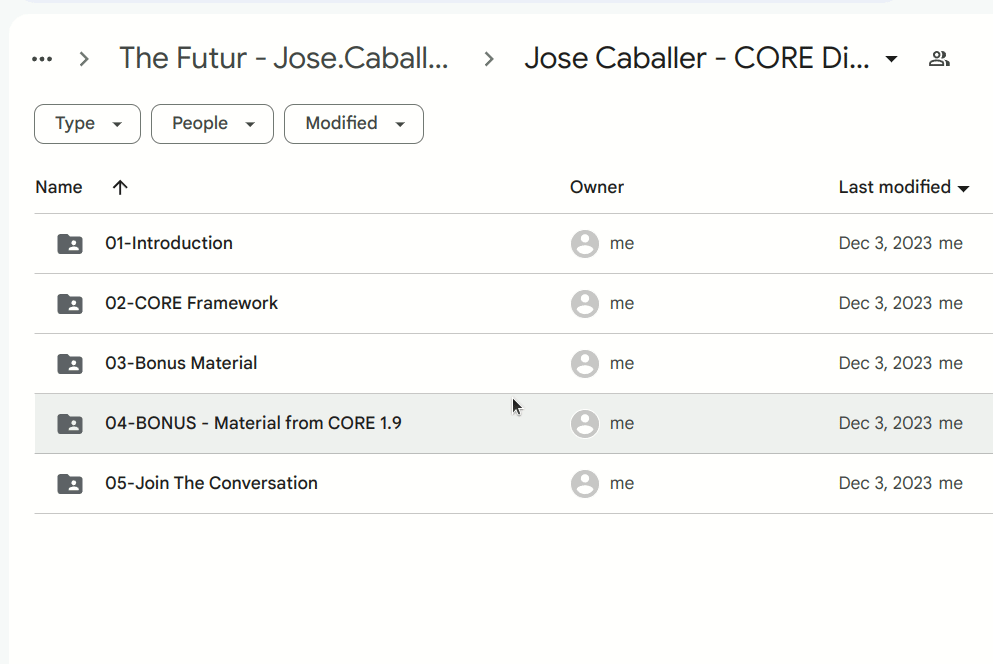993x664 pixels.
Task: Open the People filter dropdown
Action: click(x=212, y=124)
